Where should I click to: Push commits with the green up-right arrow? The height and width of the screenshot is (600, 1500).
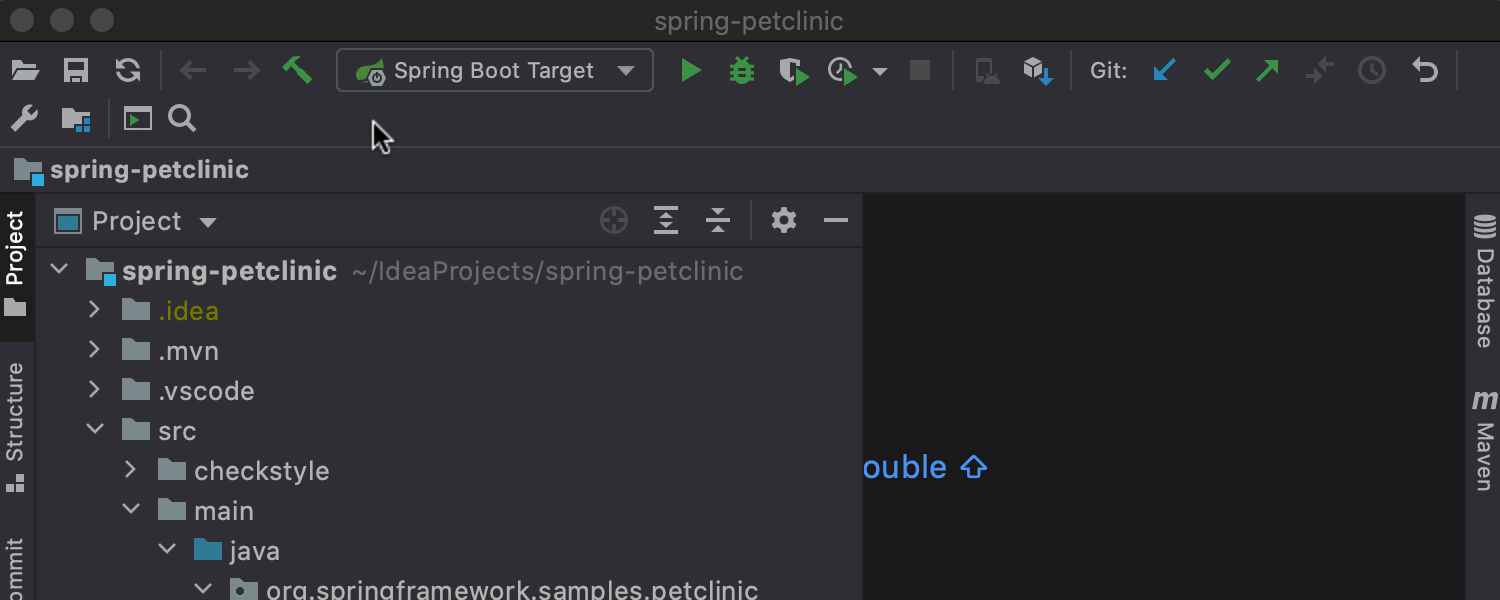1268,71
